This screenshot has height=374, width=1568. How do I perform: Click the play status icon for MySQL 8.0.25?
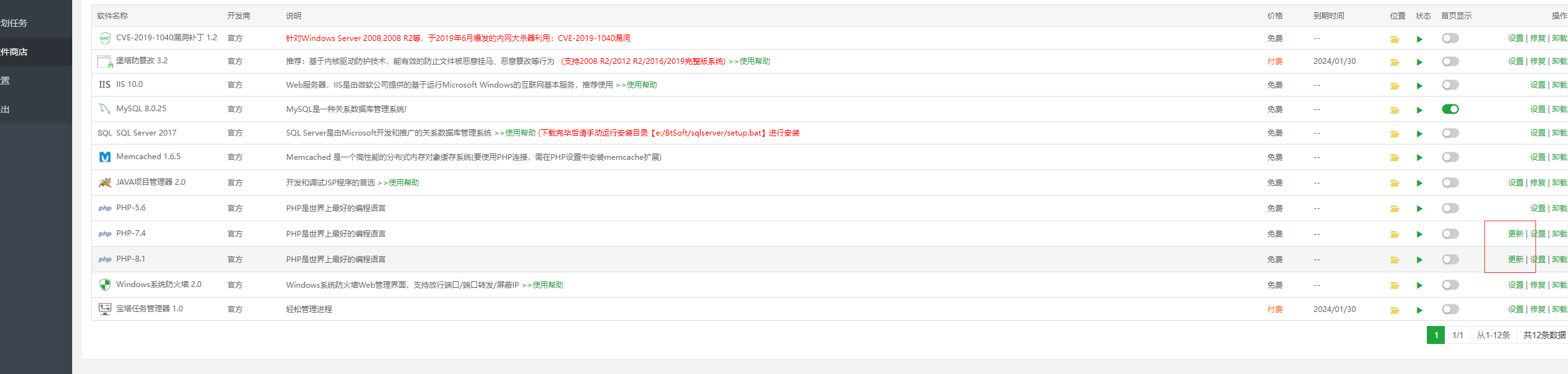pos(1419,110)
